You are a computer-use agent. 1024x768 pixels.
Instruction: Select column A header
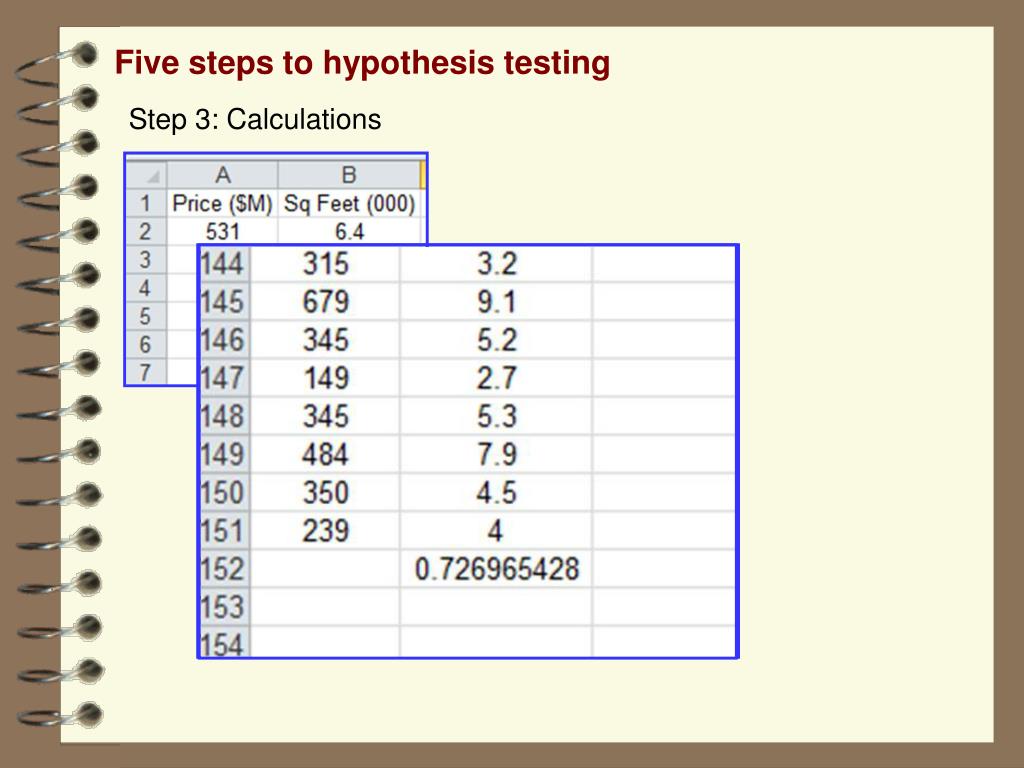point(223,175)
